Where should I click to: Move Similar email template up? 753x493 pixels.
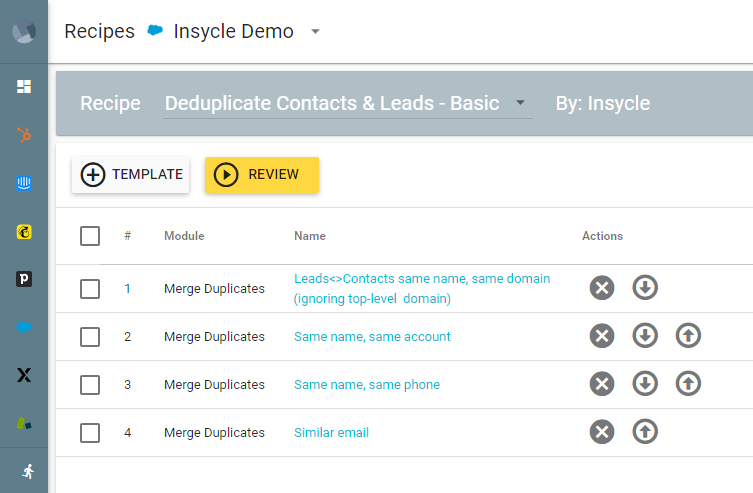point(645,432)
